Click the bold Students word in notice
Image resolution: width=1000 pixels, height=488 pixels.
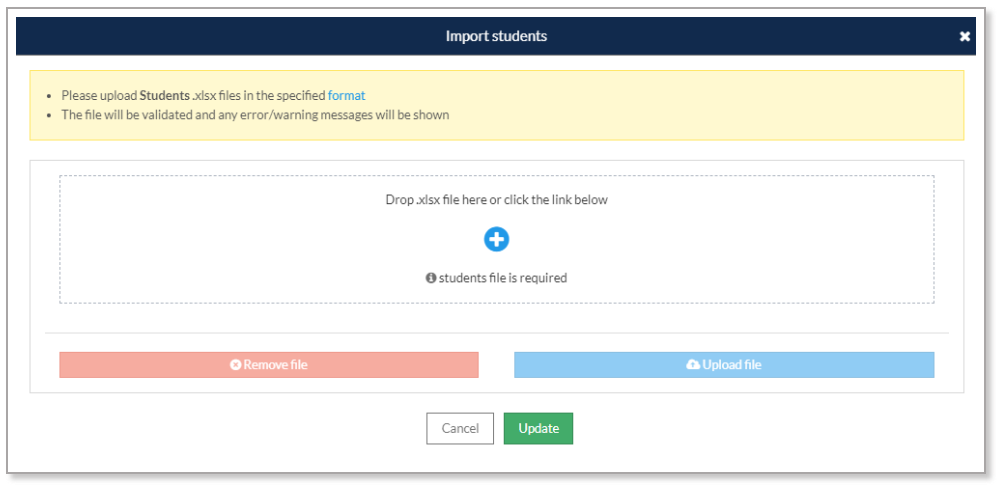pos(165,96)
